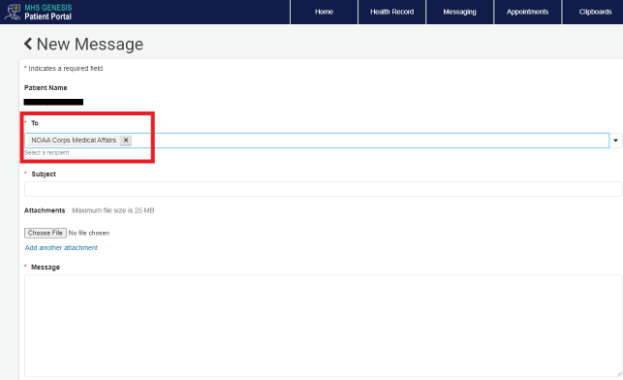Open the Home tab

pos(324,12)
